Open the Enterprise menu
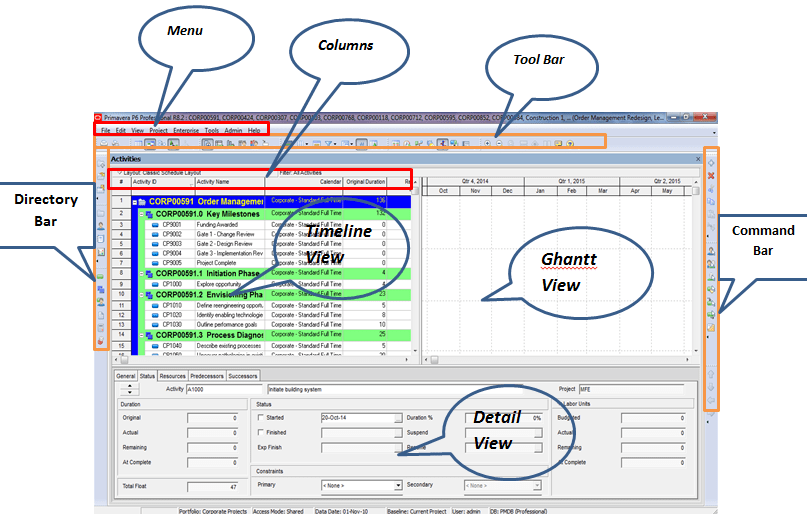This screenshot has width=807, height=514. point(186,131)
